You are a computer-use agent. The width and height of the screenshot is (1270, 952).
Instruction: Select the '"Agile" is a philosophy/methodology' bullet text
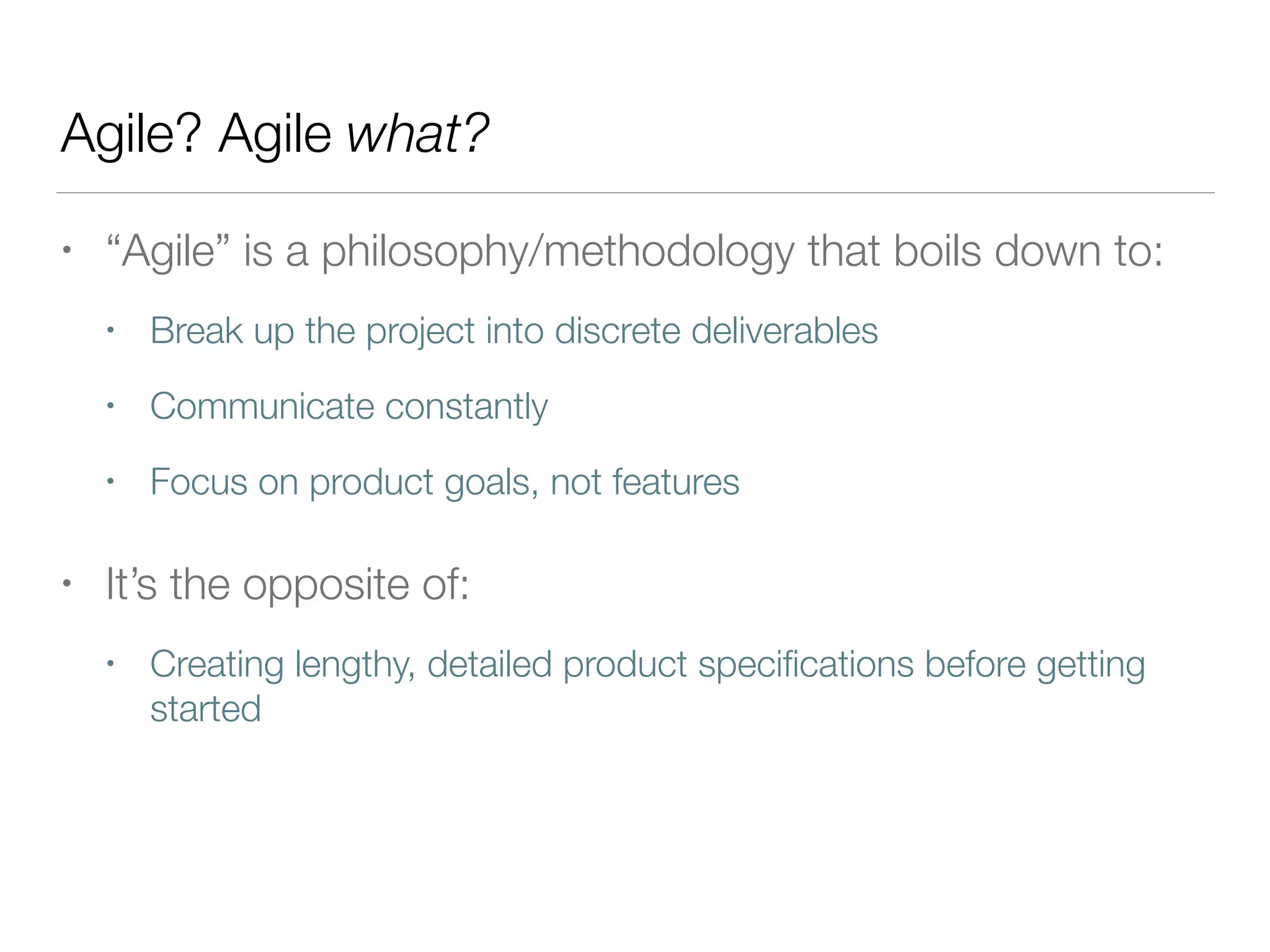click(x=634, y=252)
